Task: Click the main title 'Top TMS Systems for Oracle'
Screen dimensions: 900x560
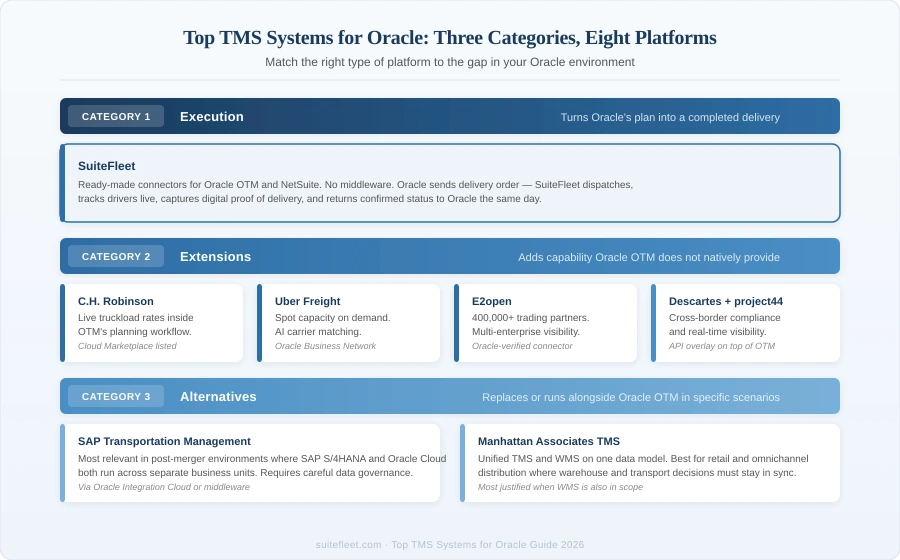Action: [450, 37]
